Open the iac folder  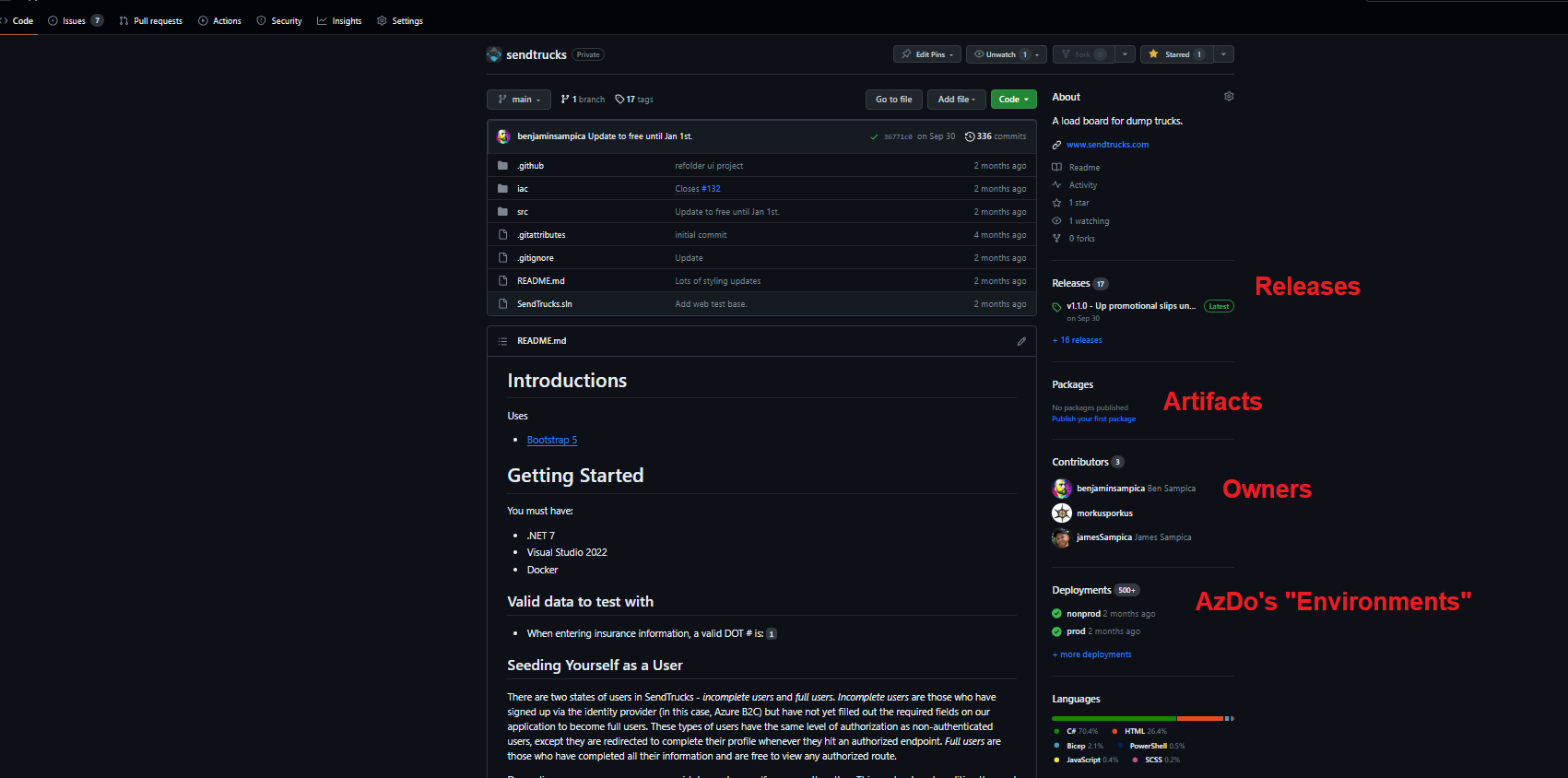tap(523, 189)
